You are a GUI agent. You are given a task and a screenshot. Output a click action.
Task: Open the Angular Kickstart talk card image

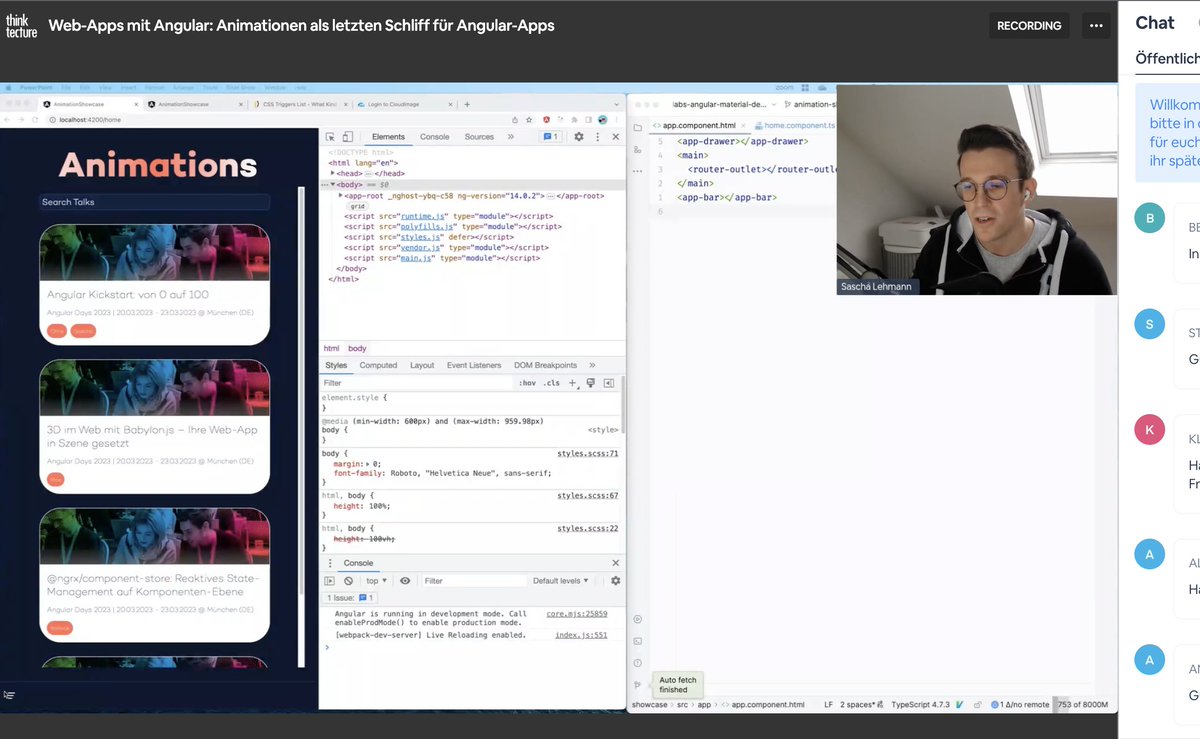coord(155,252)
